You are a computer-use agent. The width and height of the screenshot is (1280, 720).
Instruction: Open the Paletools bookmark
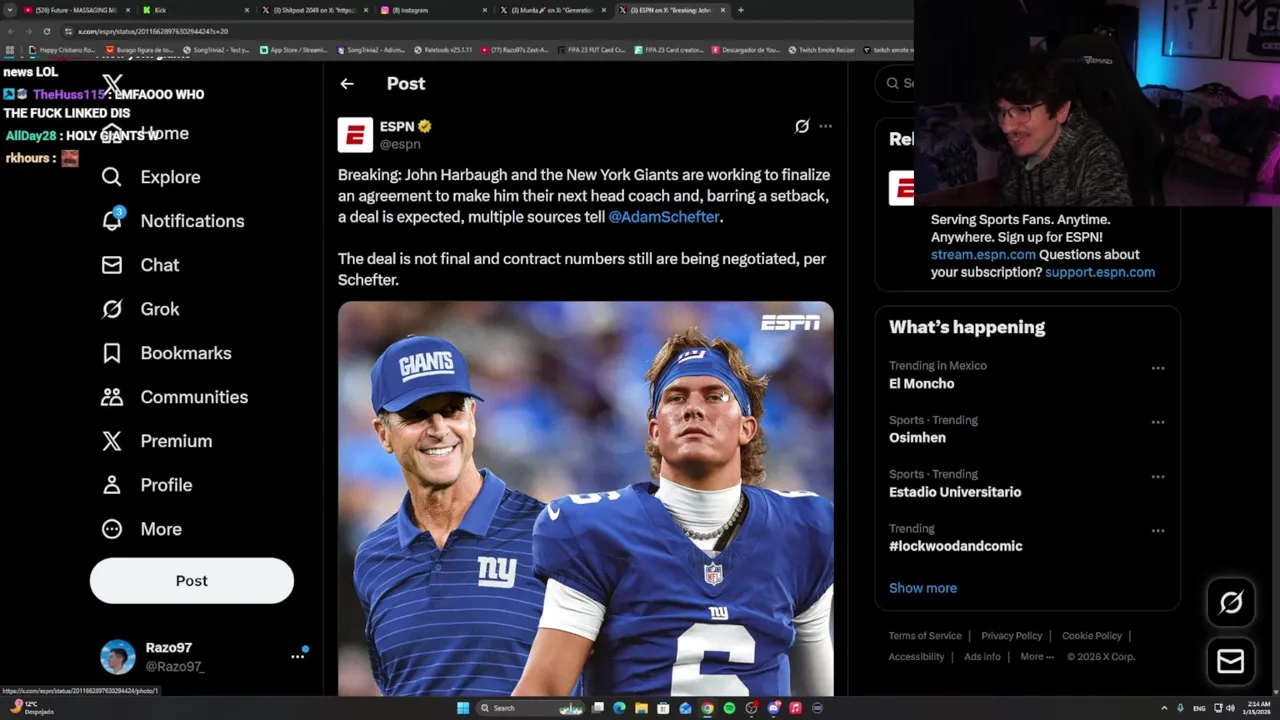click(445, 49)
